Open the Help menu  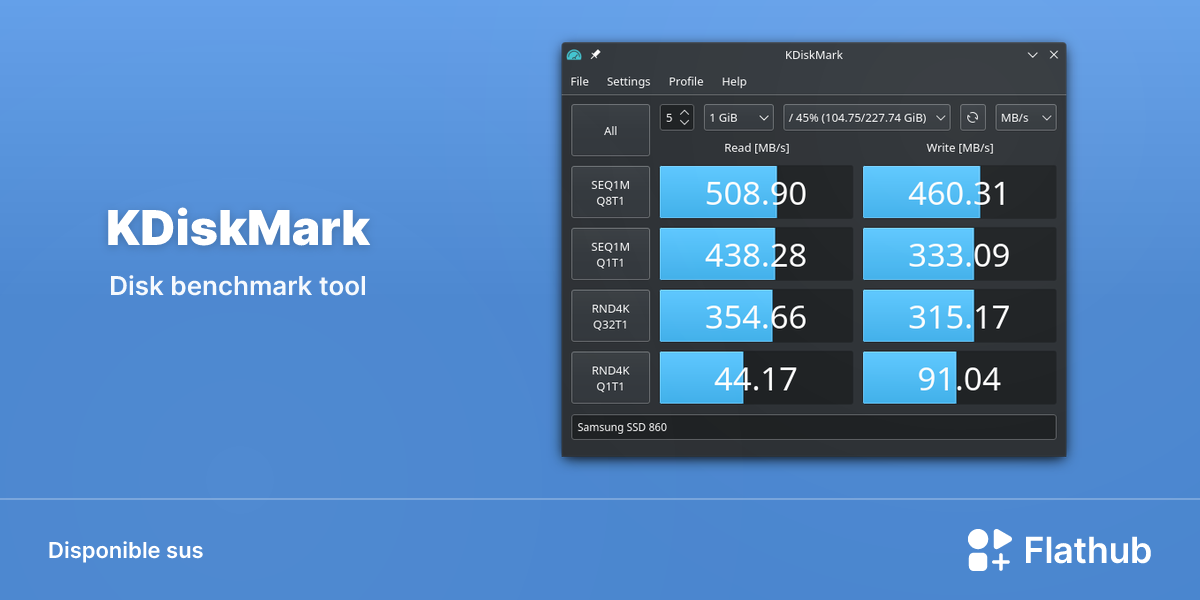[x=734, y=82]
